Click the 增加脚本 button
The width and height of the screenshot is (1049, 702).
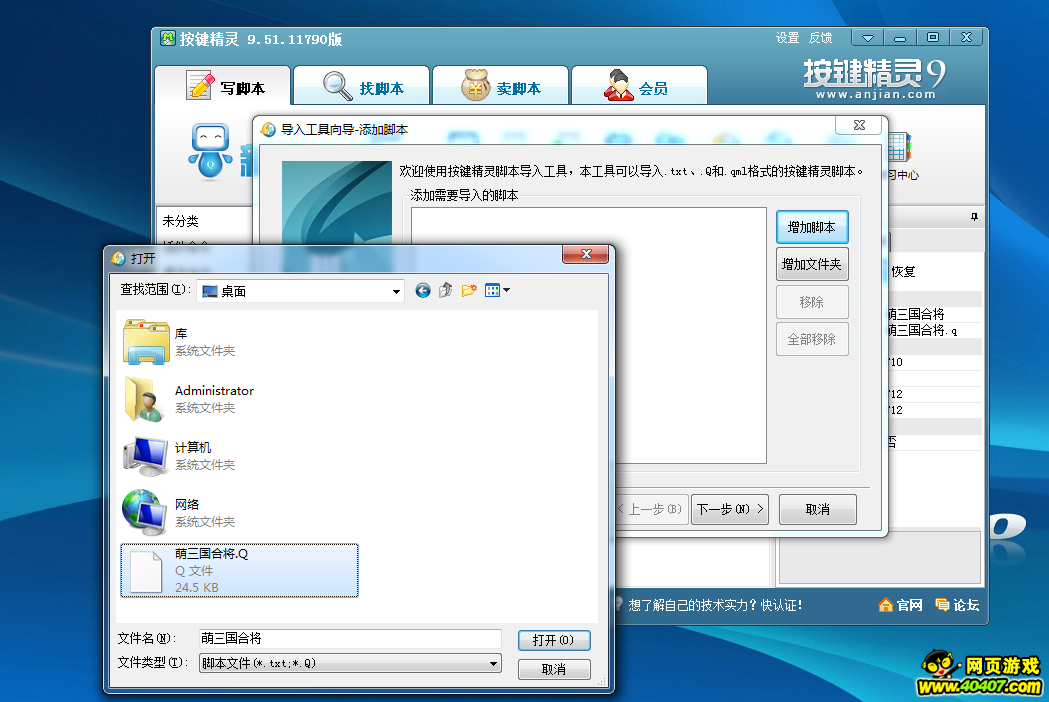[812, 228]
